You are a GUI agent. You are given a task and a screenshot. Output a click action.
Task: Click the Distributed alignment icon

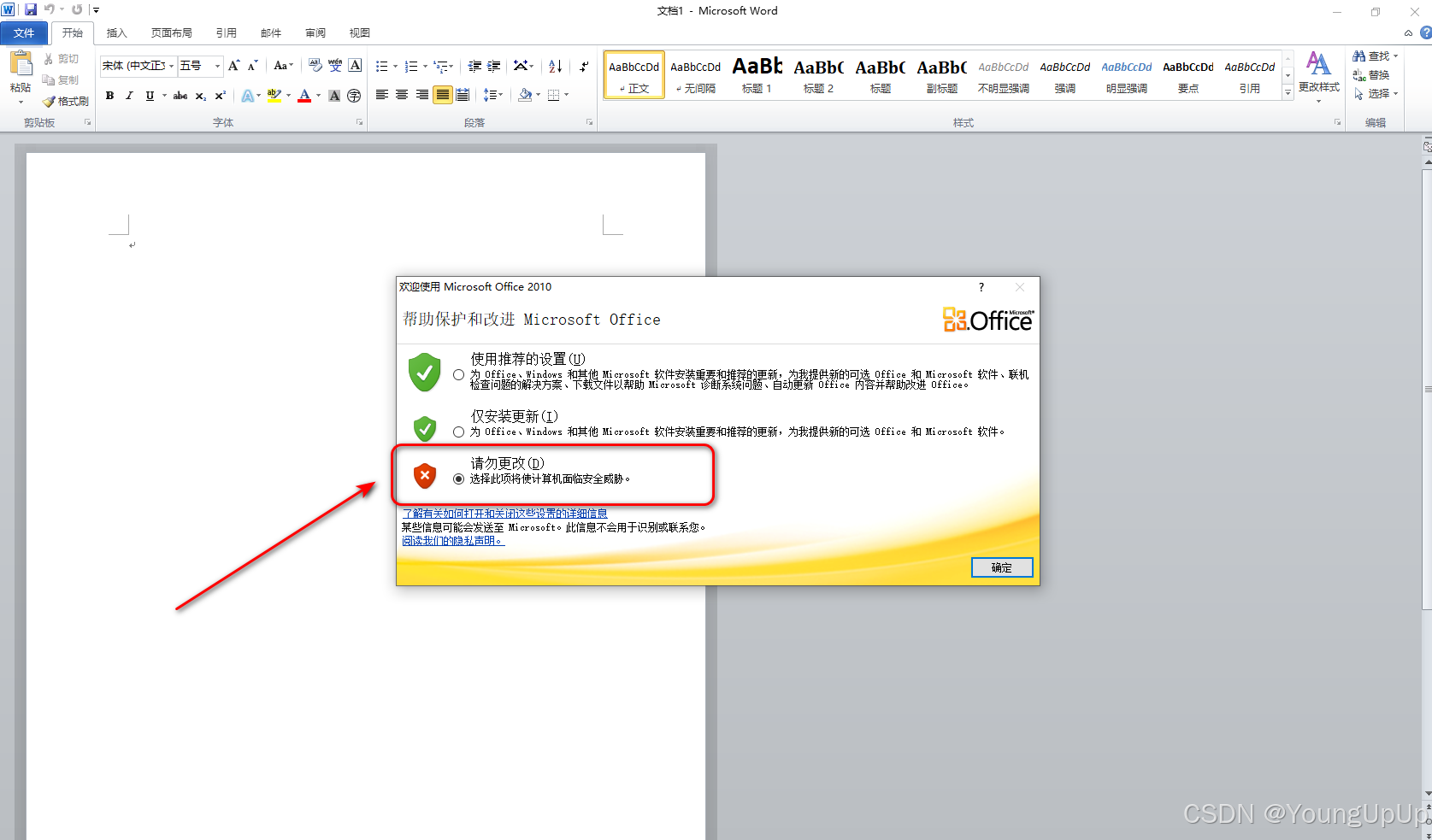(x=463, y=95)
